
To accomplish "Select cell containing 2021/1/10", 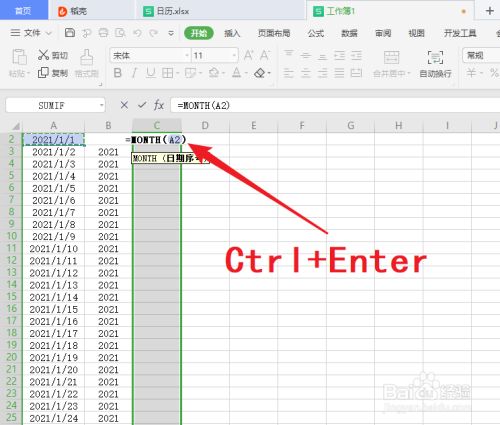I will coord(53,249).
